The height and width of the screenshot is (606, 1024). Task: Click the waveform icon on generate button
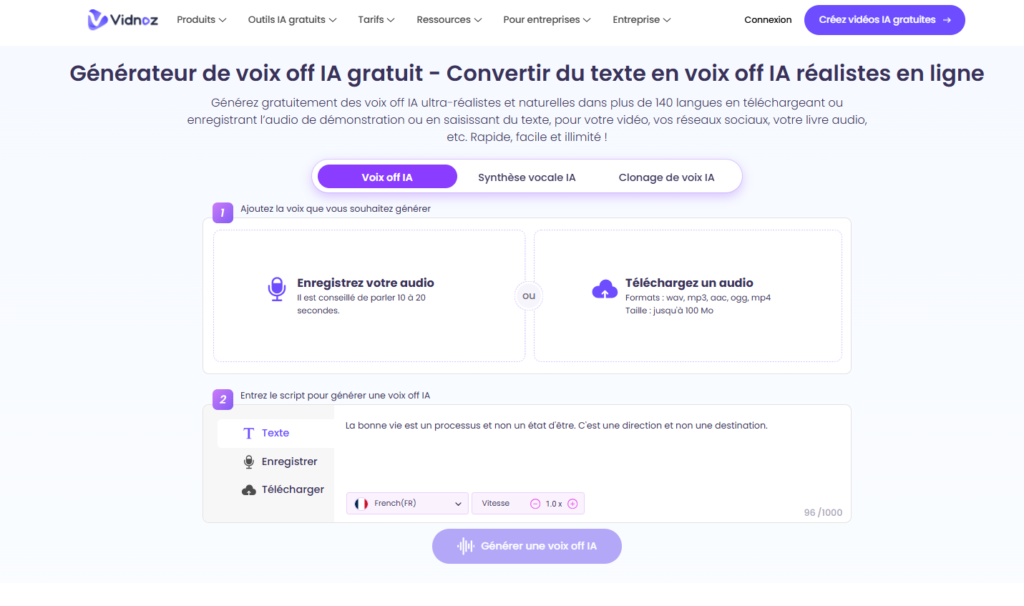click(x=465, y=546)
